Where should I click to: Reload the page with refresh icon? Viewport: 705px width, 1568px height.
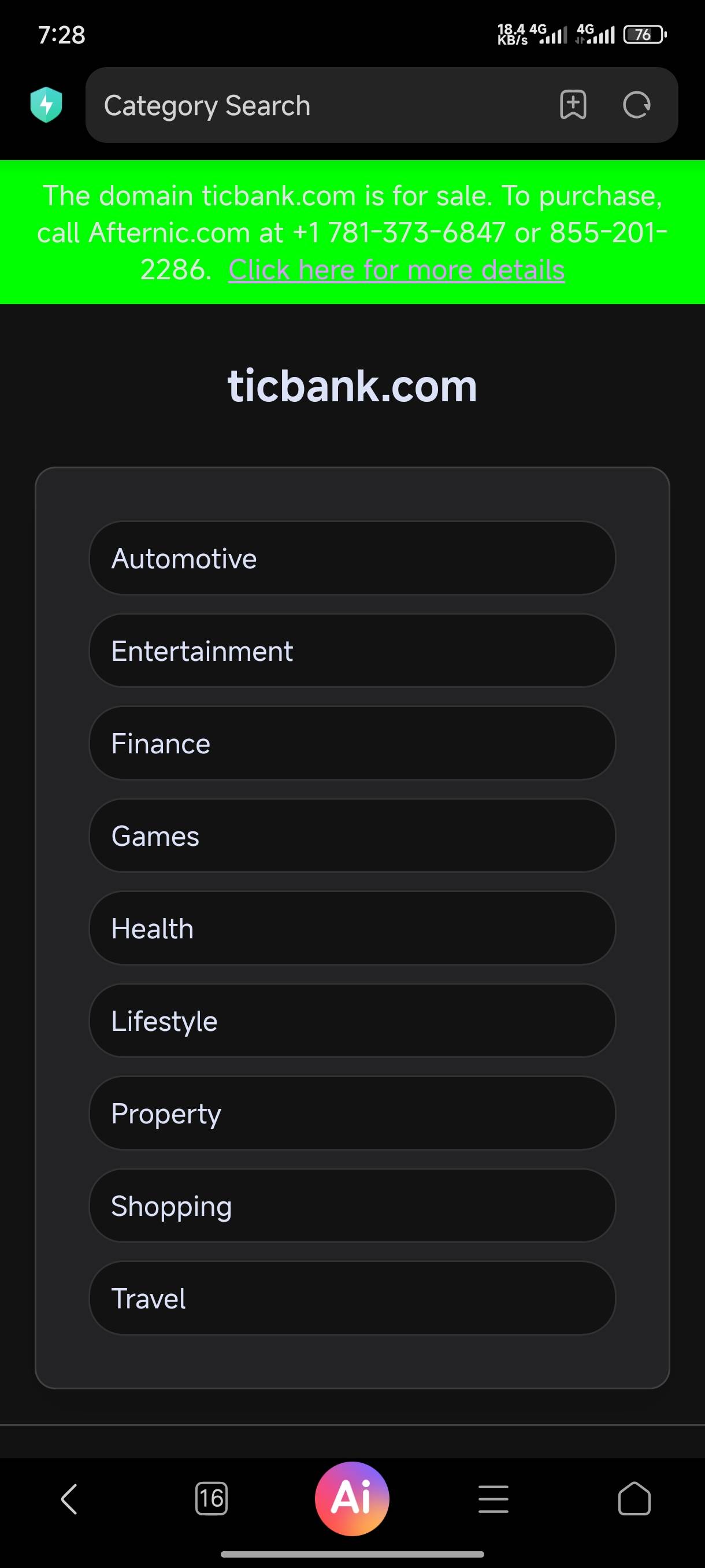[x=636, y=105]
